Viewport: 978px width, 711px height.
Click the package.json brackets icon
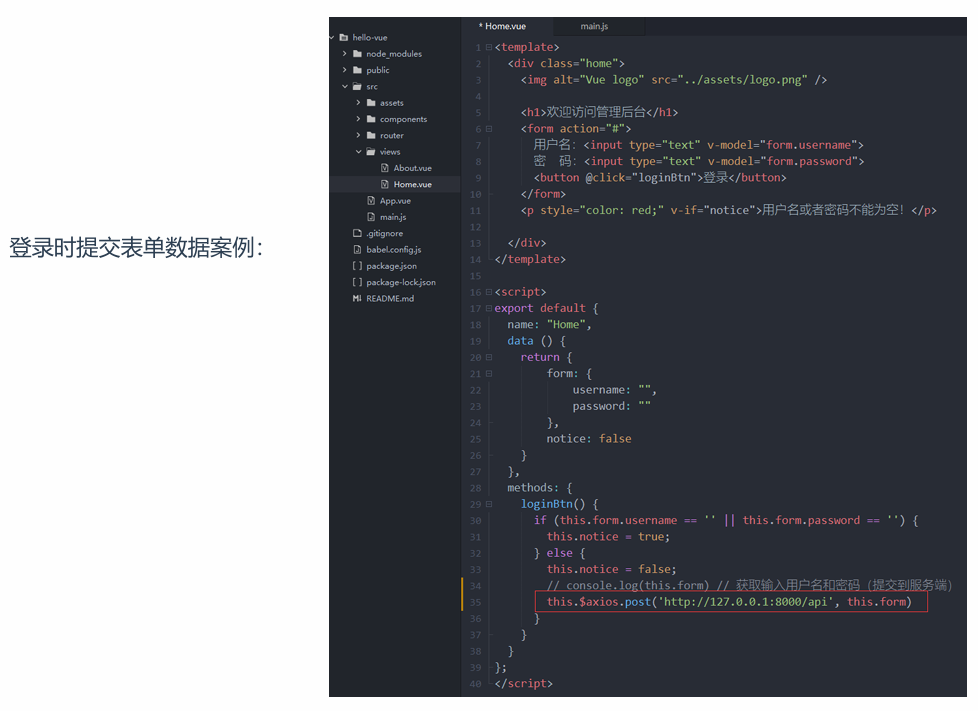click(357, 266)
